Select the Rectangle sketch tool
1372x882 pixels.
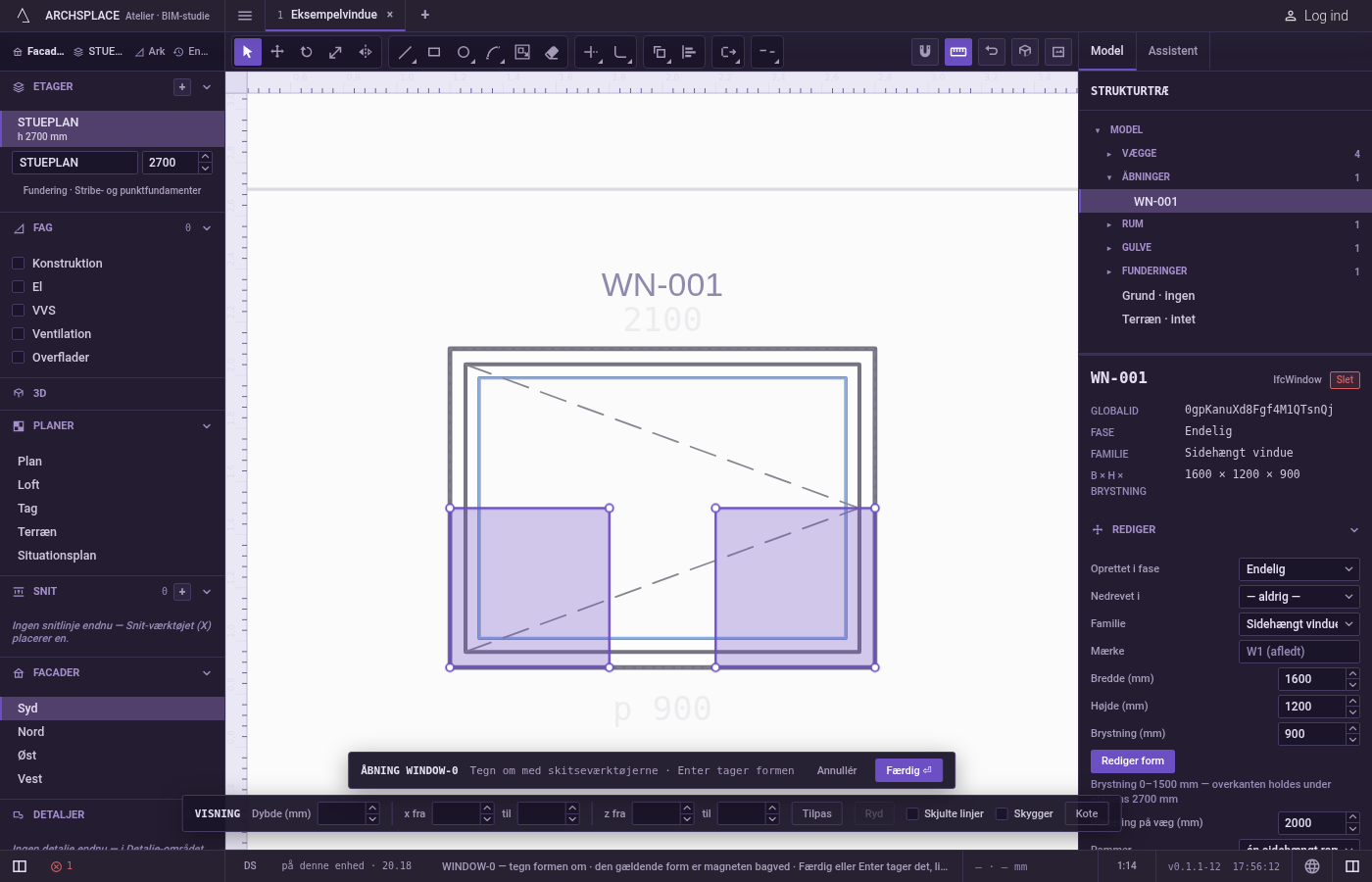434,52
